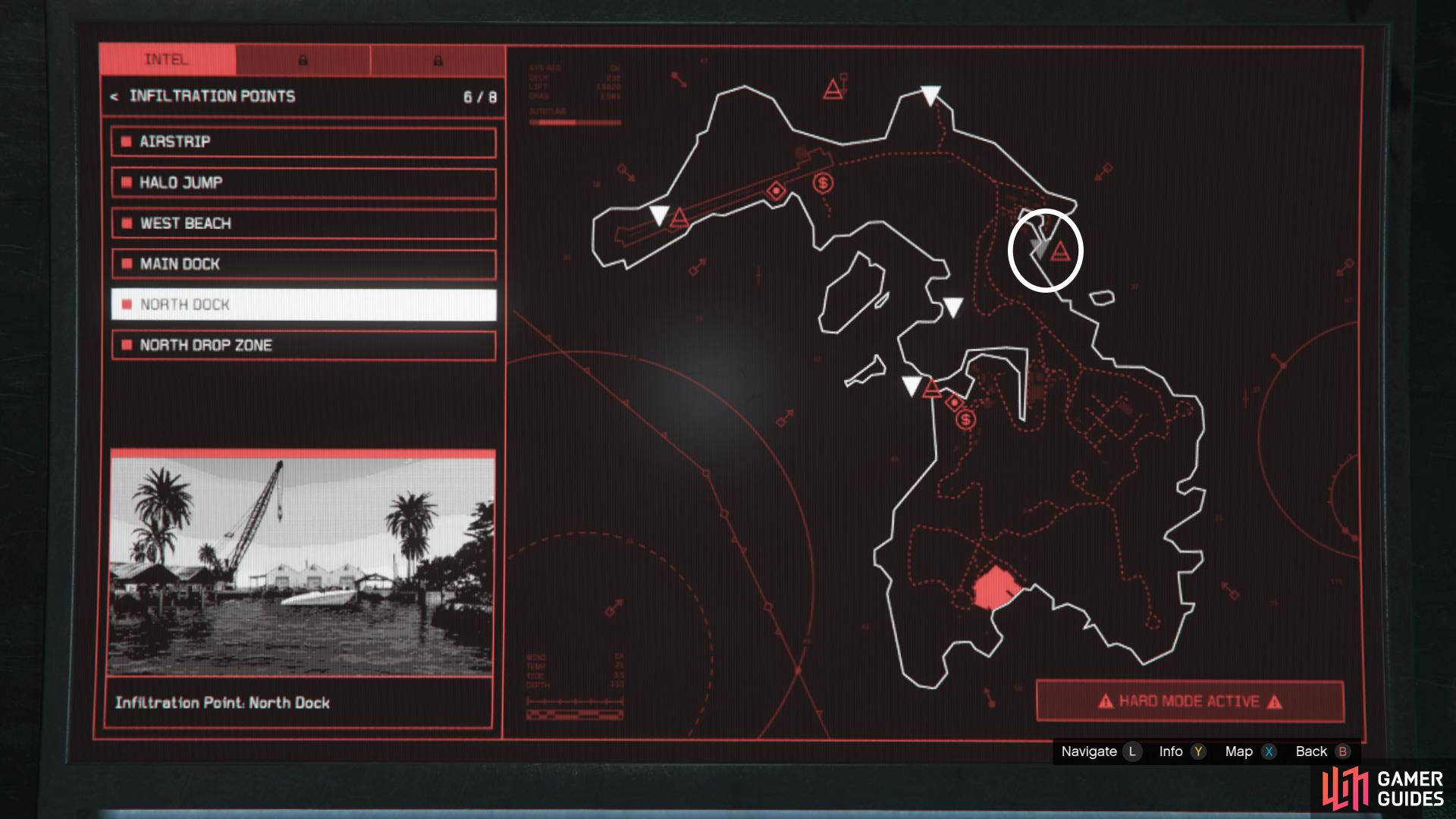
Task: Select white marker at the airstrip's west end
Action: coord(659,215)
